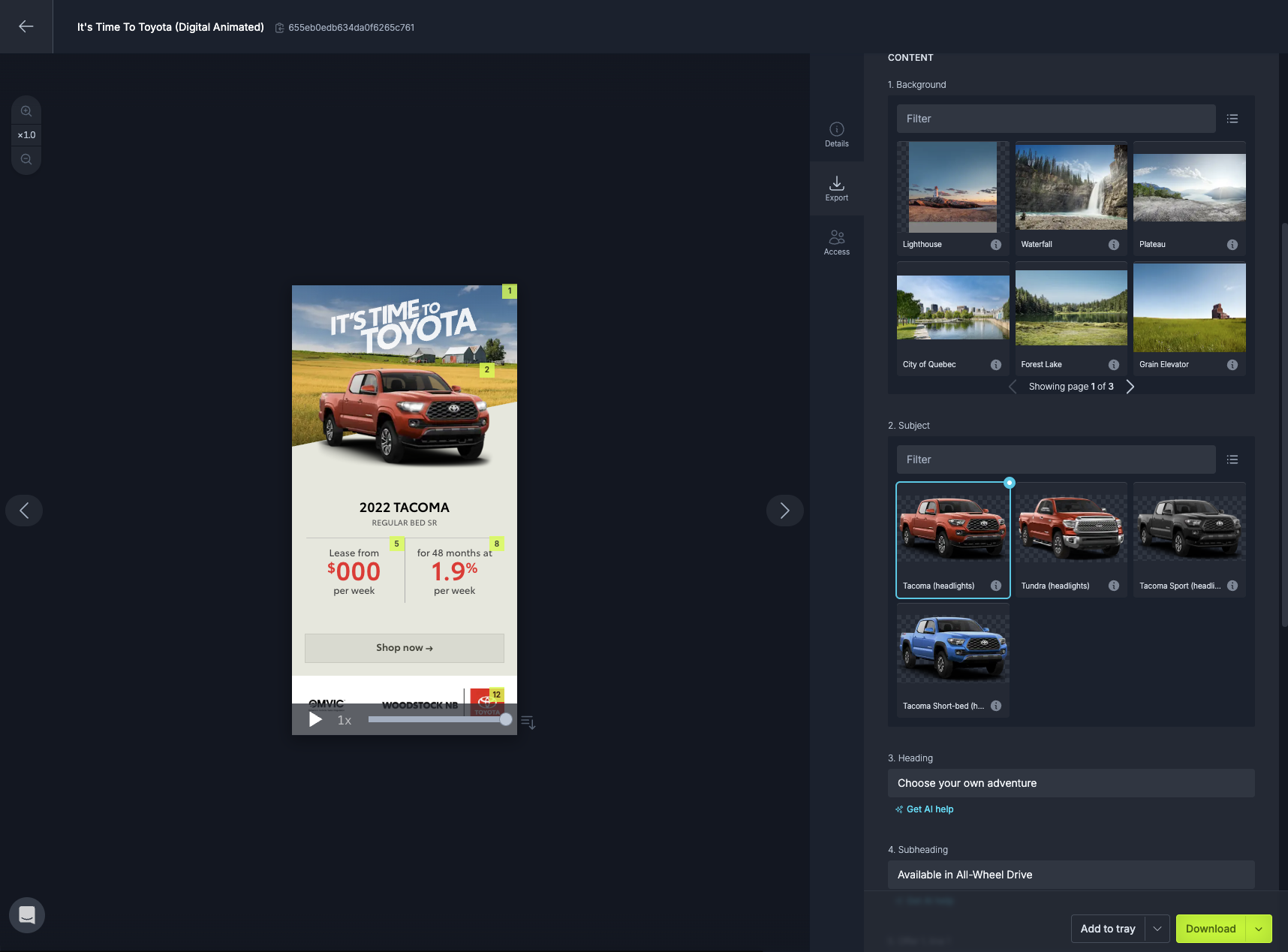Expand the Add to tray dropdown

click(x=1157, y=929)
